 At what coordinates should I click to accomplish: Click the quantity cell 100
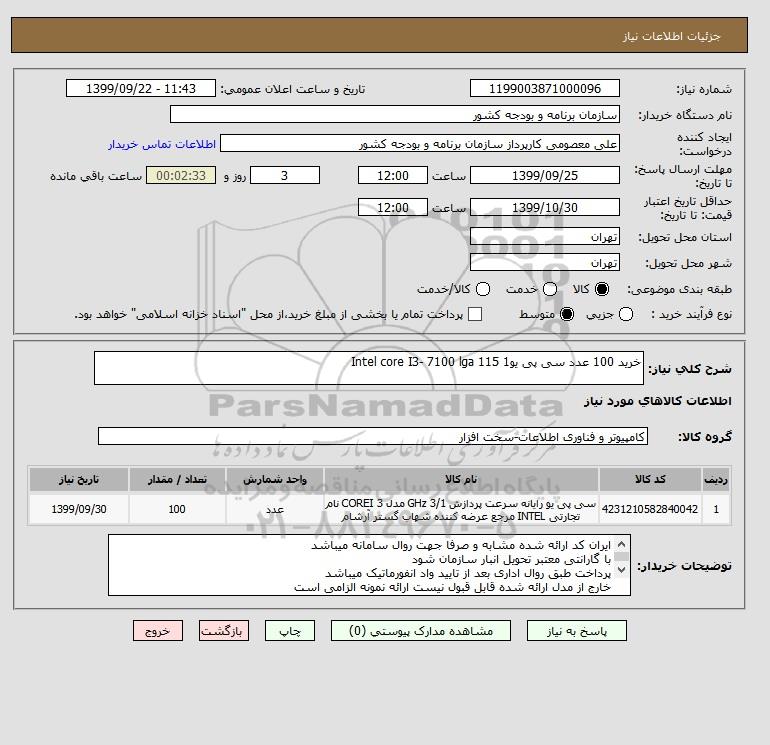(177, 509)
